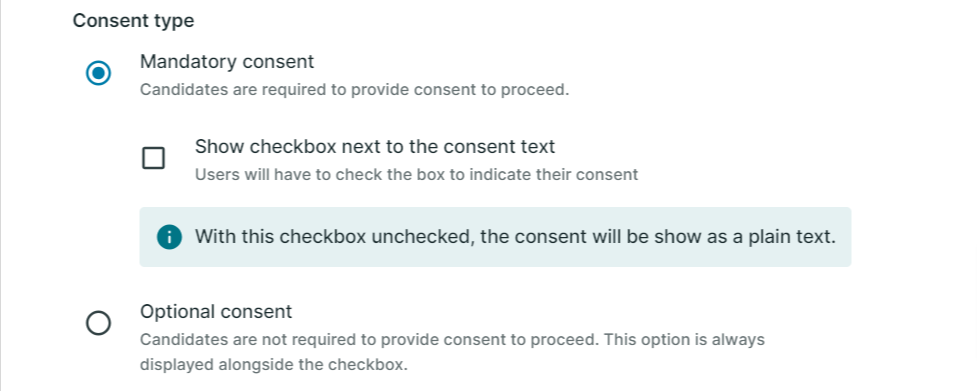This screenshot has width=977, height=391.
Task: Click the word 'type' in the heading
Action: 174,22
